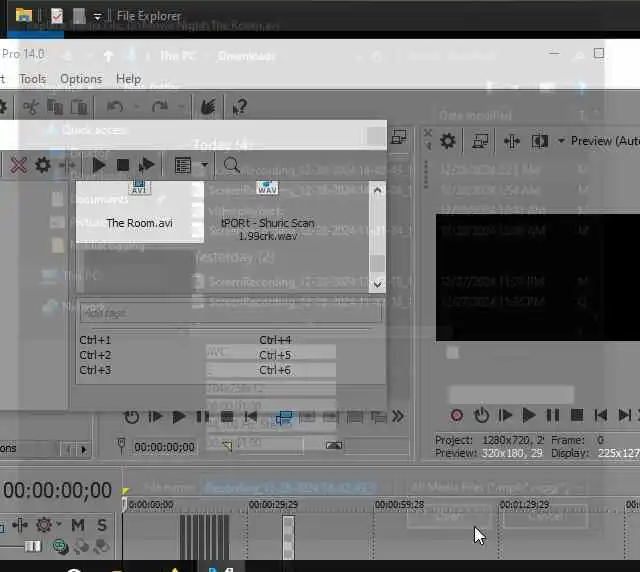The height and width of the screenshot is (572, 640).
Task: Stop the media preview in Project Media
Action: (x=122, y=165)
